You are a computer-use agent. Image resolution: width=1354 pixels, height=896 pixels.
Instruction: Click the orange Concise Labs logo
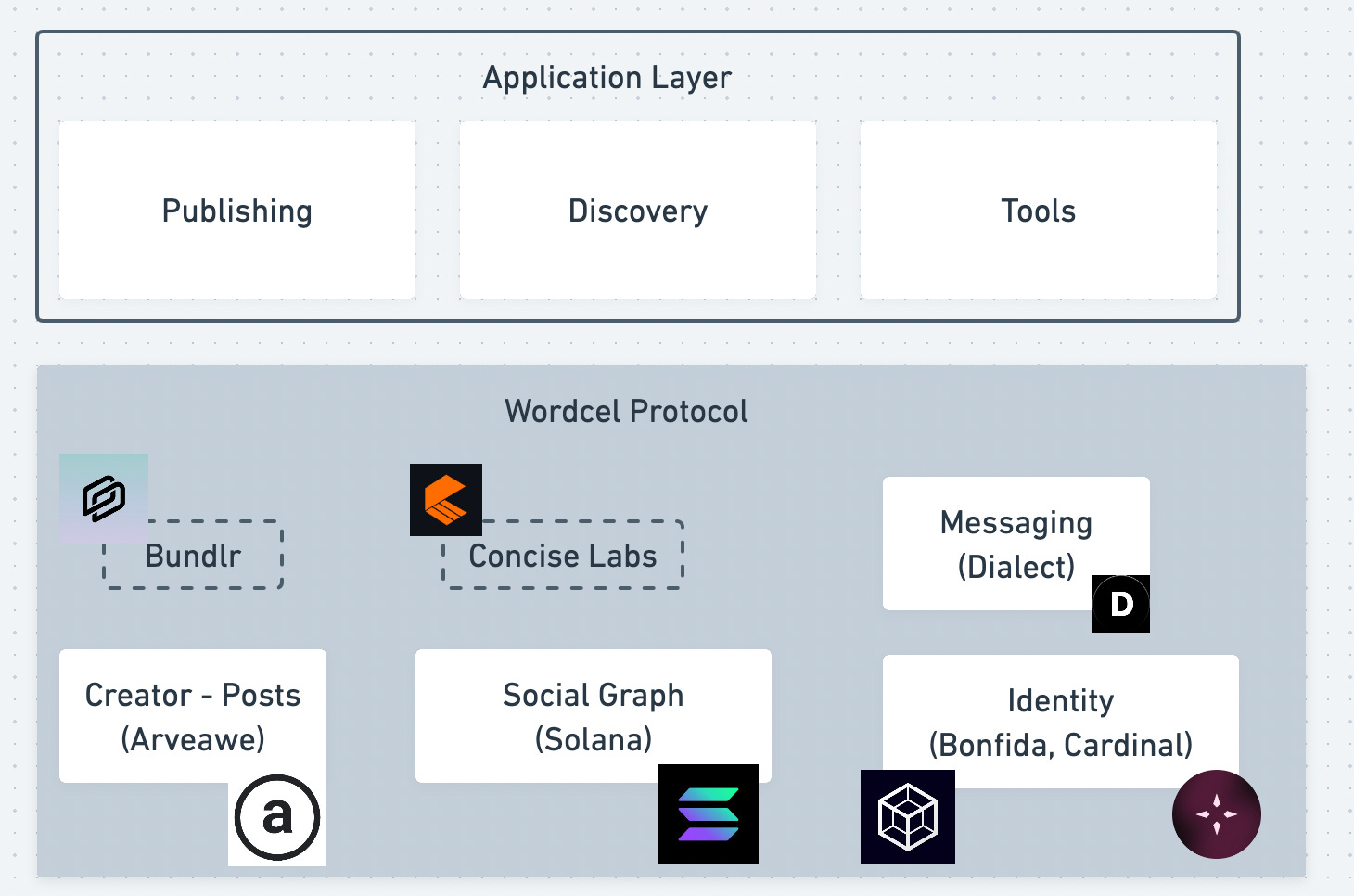click(x=446, y=500)
